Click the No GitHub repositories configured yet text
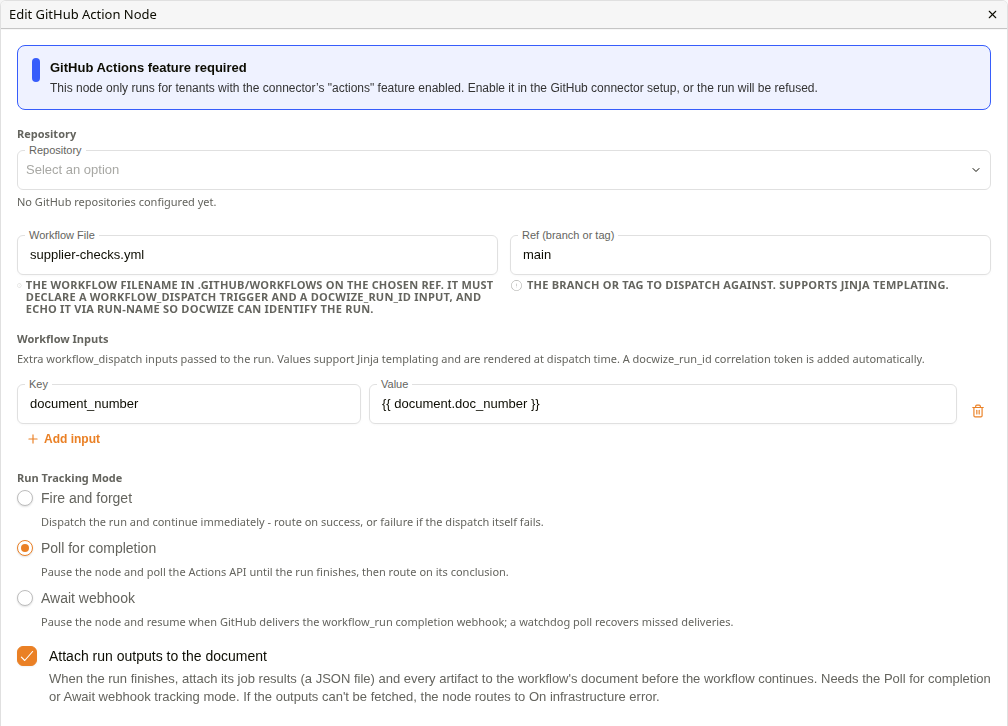 [116, 202]
